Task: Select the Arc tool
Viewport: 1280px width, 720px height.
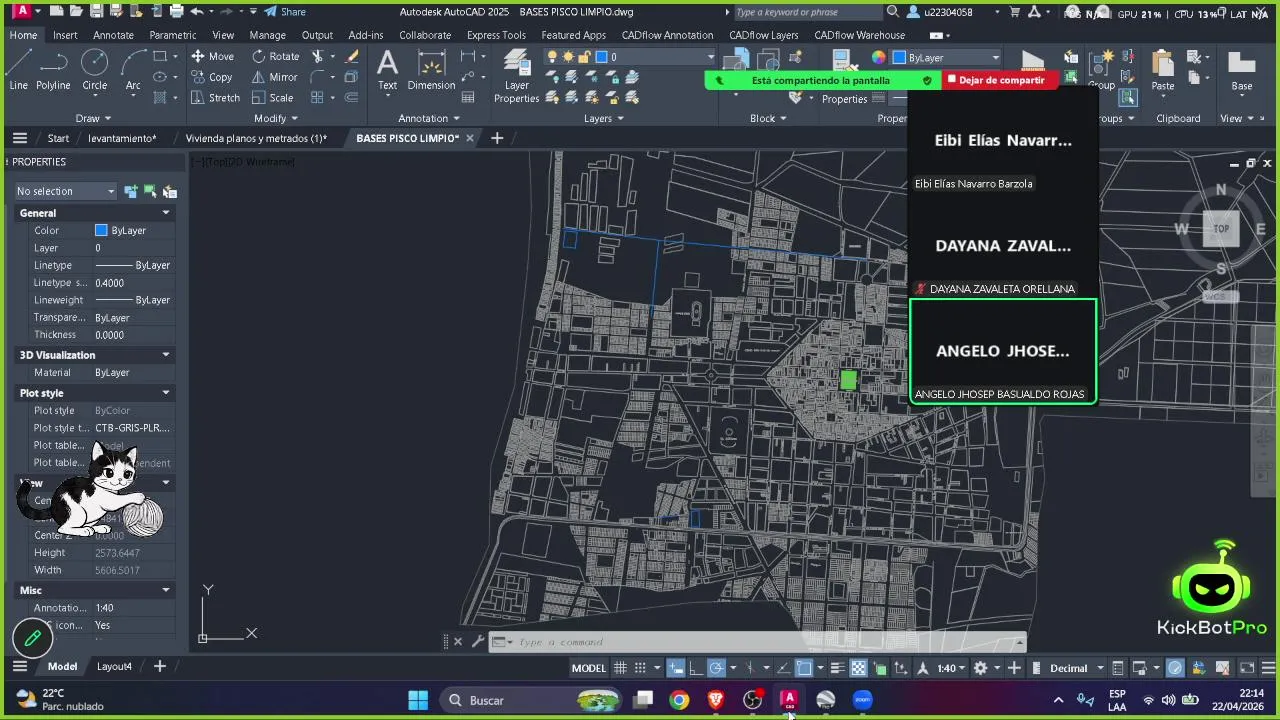Action: 133,70
